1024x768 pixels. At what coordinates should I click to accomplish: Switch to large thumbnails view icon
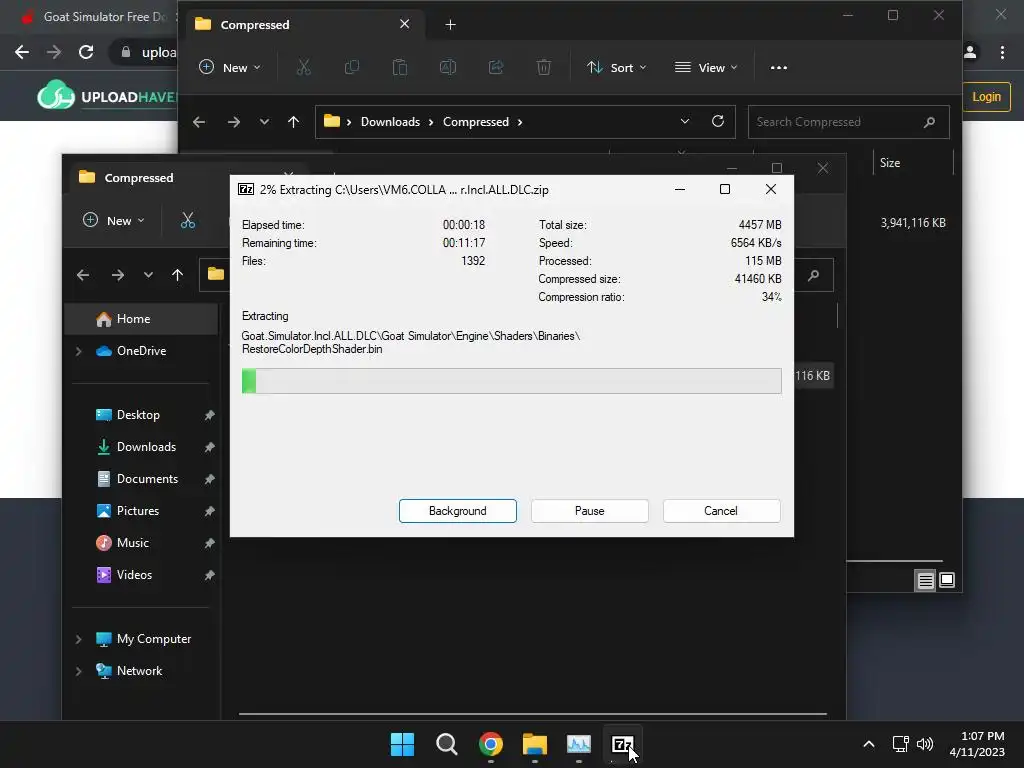click(x=946, y=580)
